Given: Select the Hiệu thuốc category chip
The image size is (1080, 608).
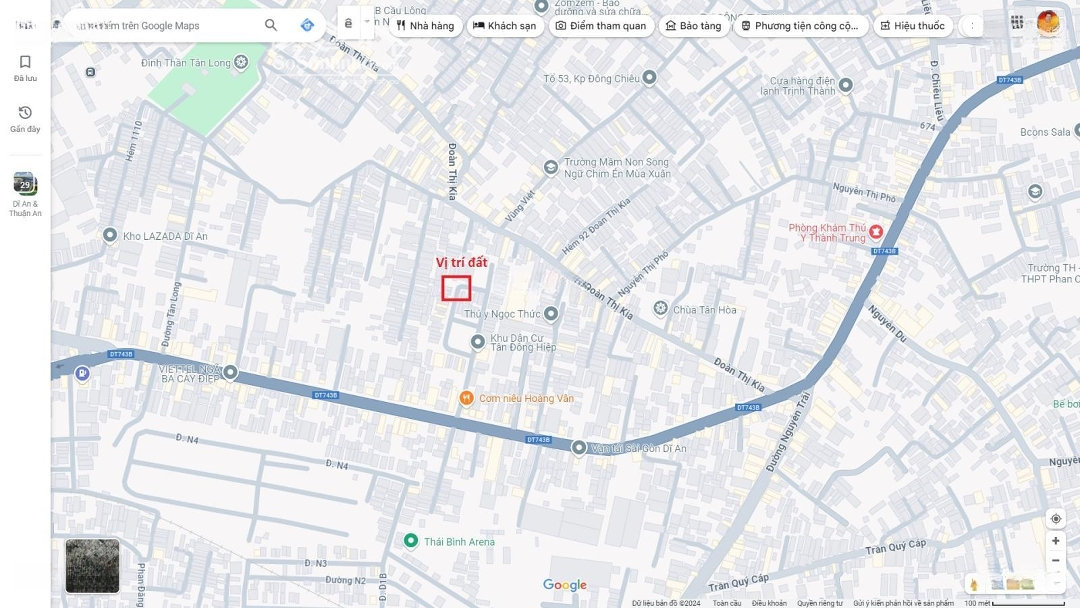Looking at the screenshot, I should pos(912,26).
